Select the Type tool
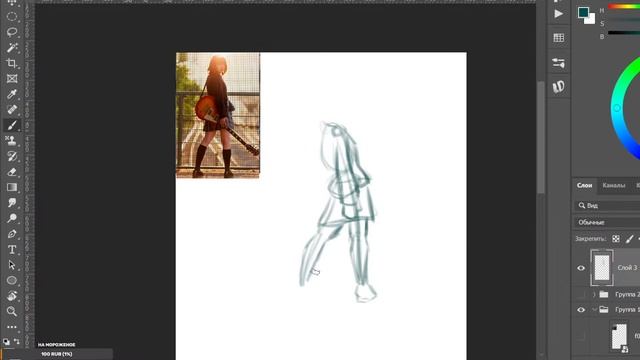The width and height of the screenshot is (640, 360). click(x=12, y=249)
